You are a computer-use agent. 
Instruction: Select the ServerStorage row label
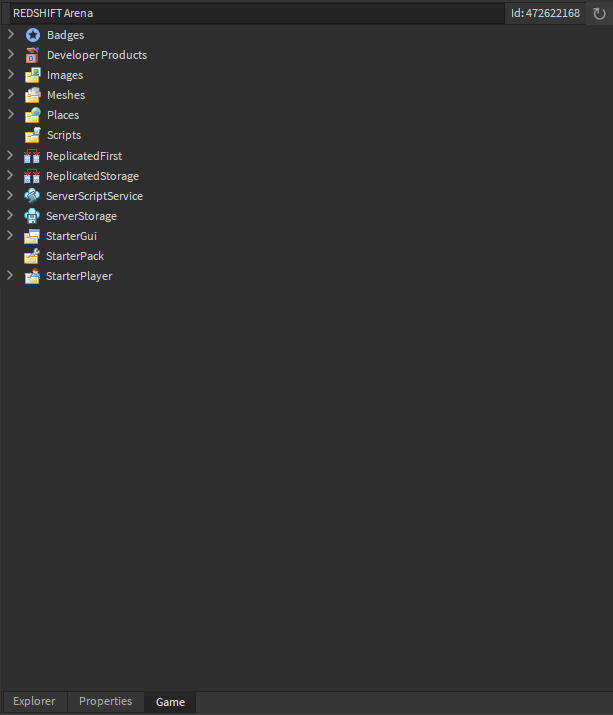82,216
